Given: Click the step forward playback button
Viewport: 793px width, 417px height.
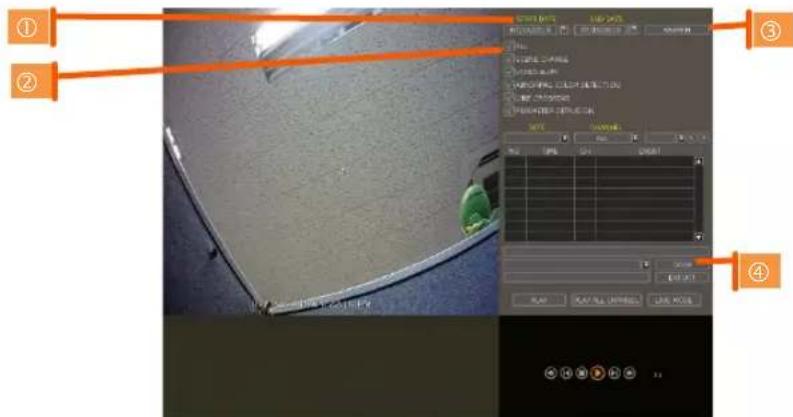Looking at the screenshot, I should click(614, 373).
